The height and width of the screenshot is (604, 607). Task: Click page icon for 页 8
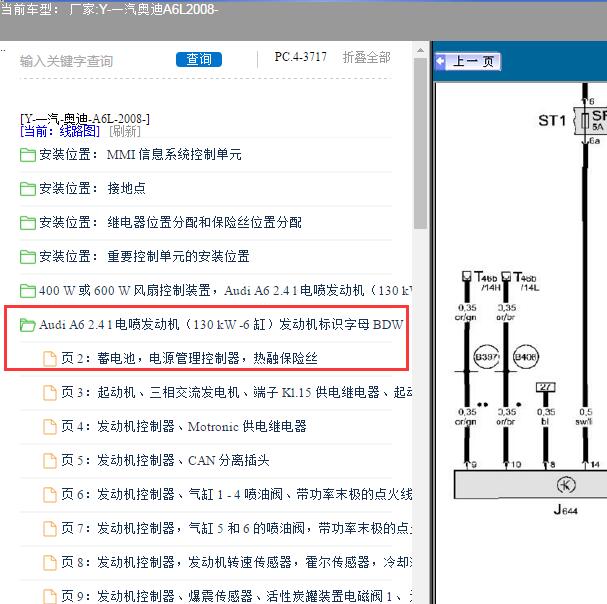50,563
